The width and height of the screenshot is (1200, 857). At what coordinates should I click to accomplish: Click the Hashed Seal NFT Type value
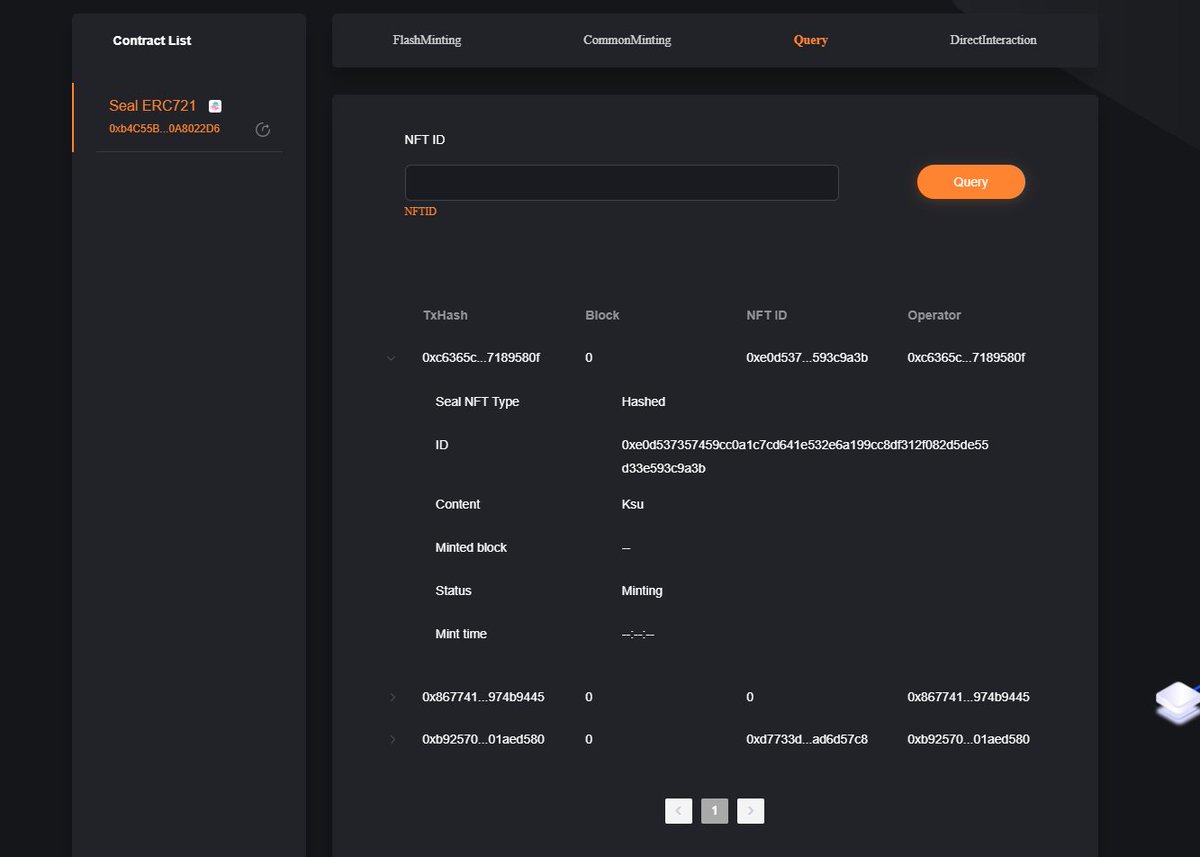pos(643,402)
